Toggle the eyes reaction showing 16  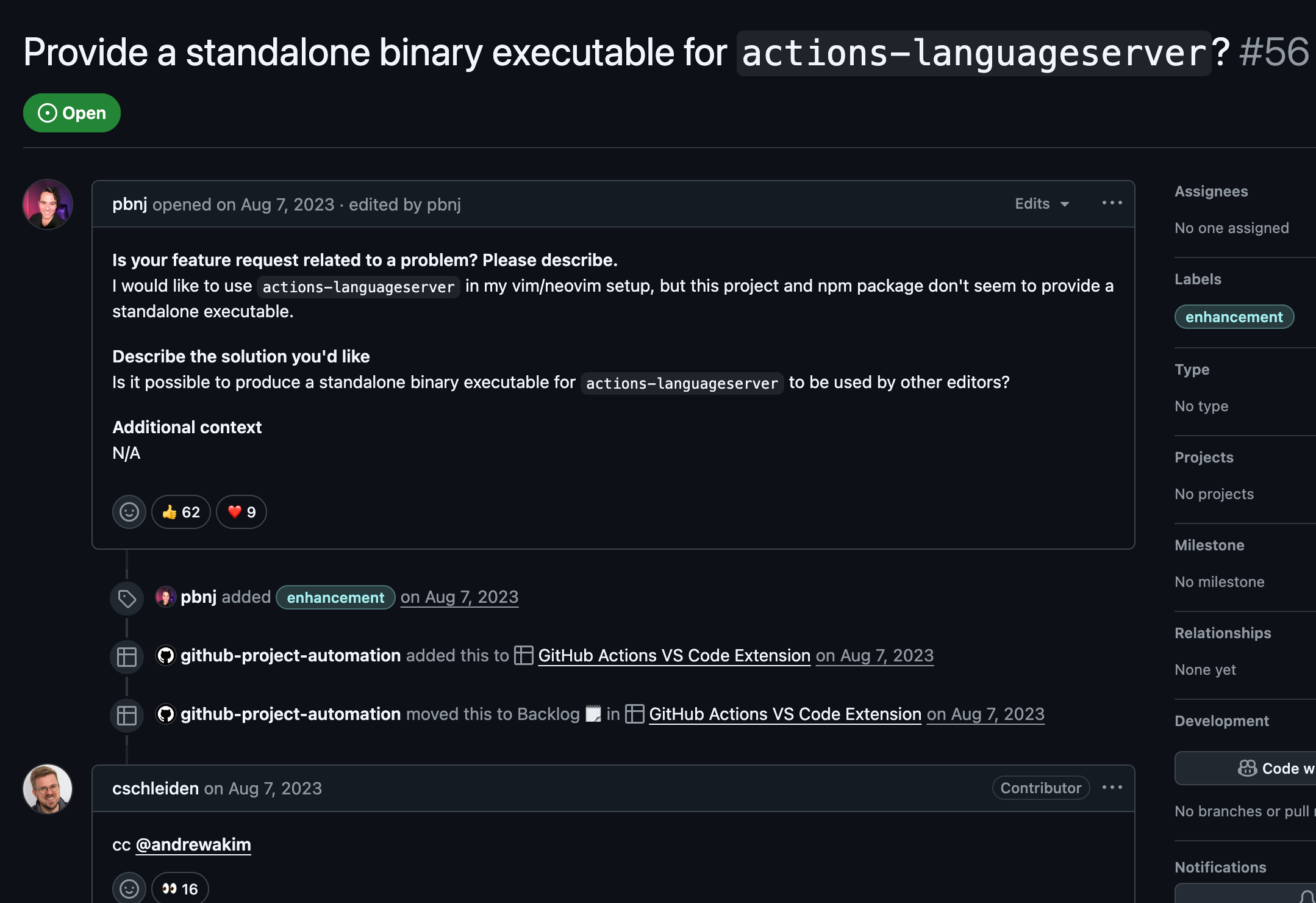[180, 889]
